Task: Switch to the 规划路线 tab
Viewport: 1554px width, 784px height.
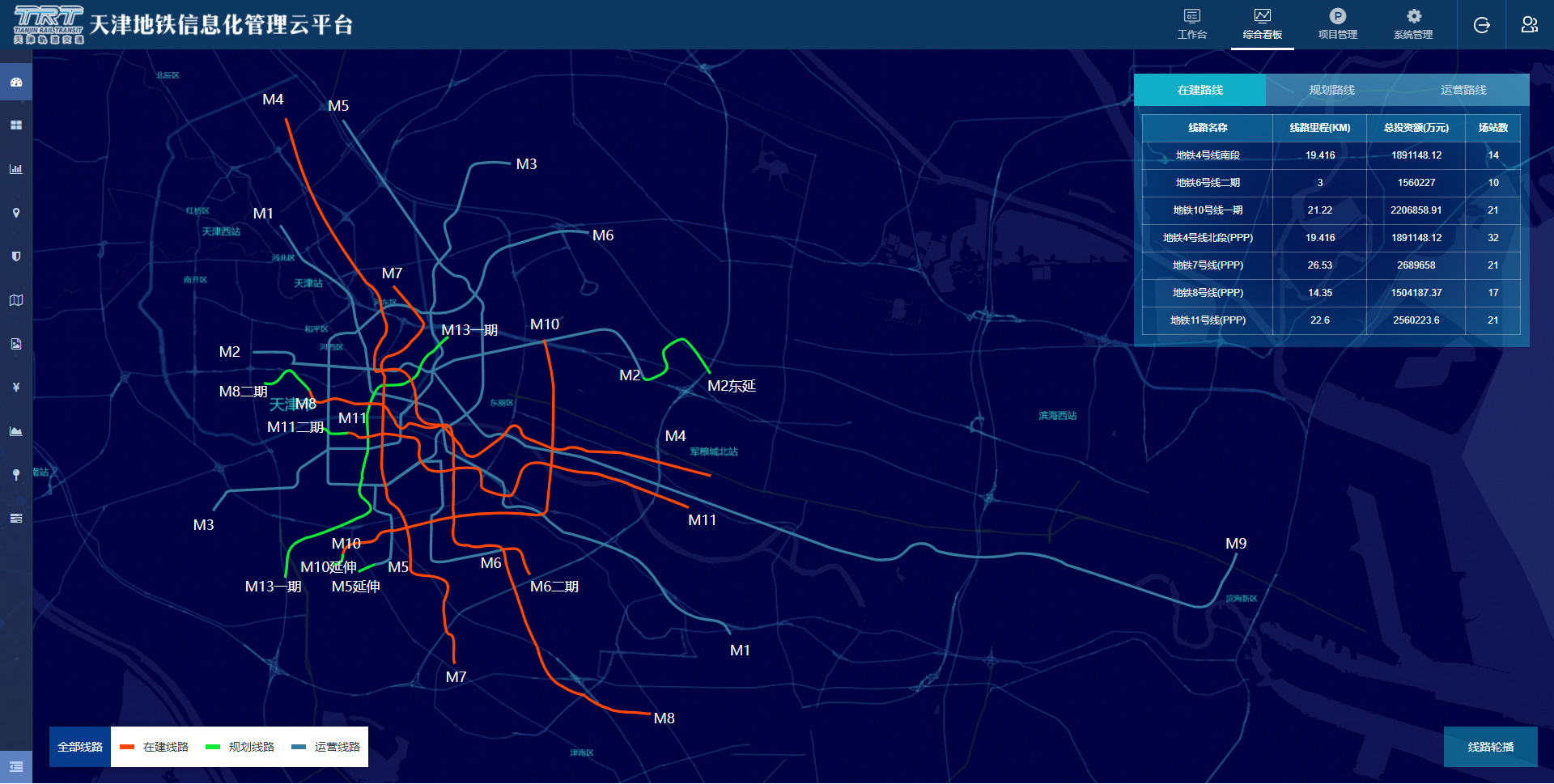Action: pos(1332,90)
